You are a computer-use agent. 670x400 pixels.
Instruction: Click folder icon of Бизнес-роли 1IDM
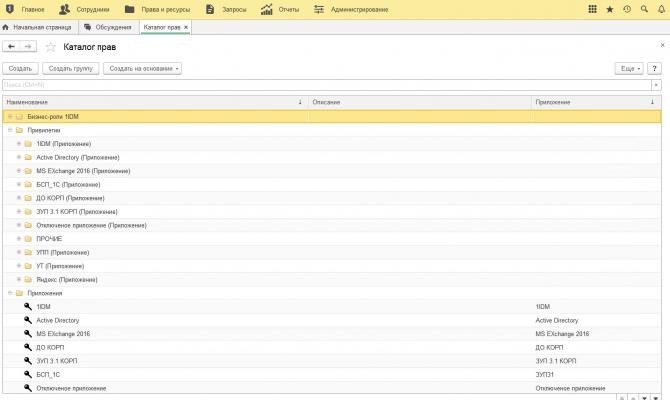click(19, 116)
